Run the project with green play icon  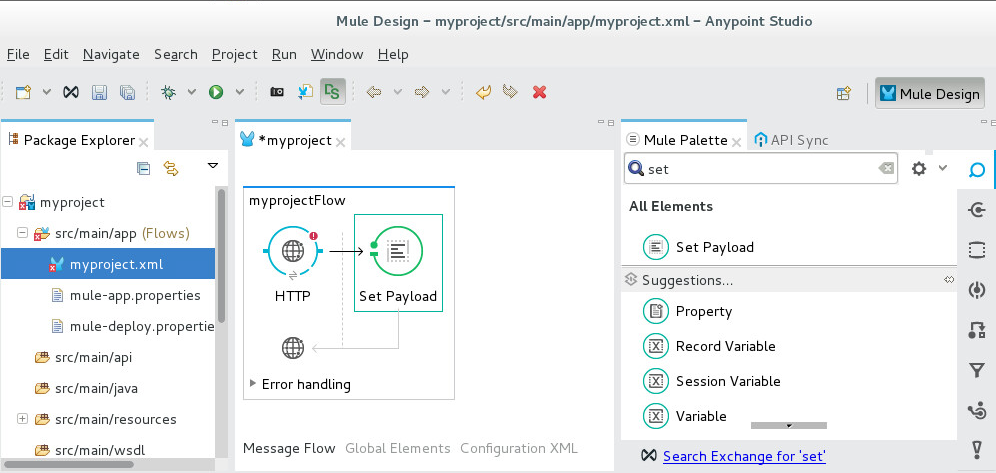216,93
